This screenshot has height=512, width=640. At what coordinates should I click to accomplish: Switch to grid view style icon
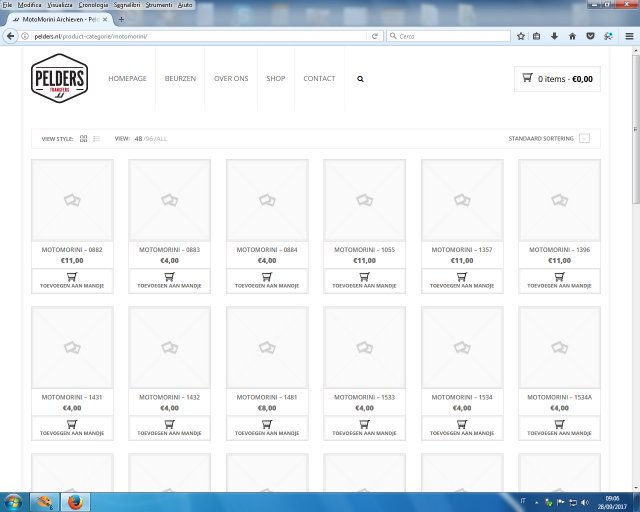(83, 139)
